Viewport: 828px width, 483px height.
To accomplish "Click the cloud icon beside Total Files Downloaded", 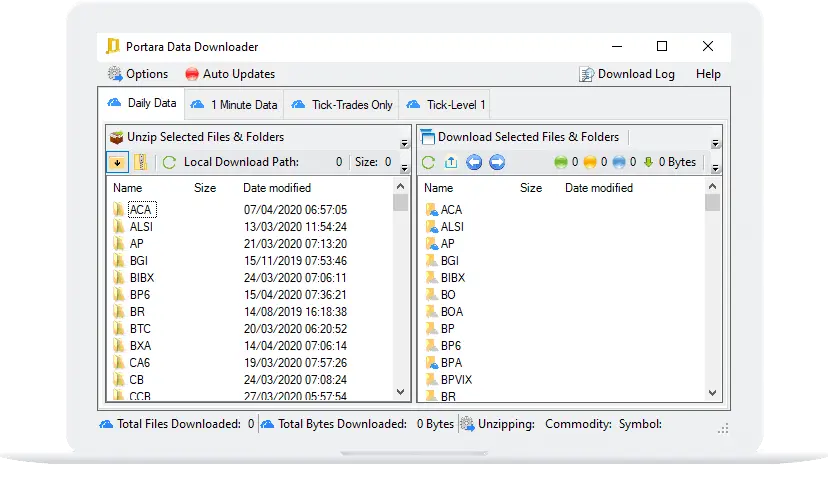I will (x=106, y=424).
